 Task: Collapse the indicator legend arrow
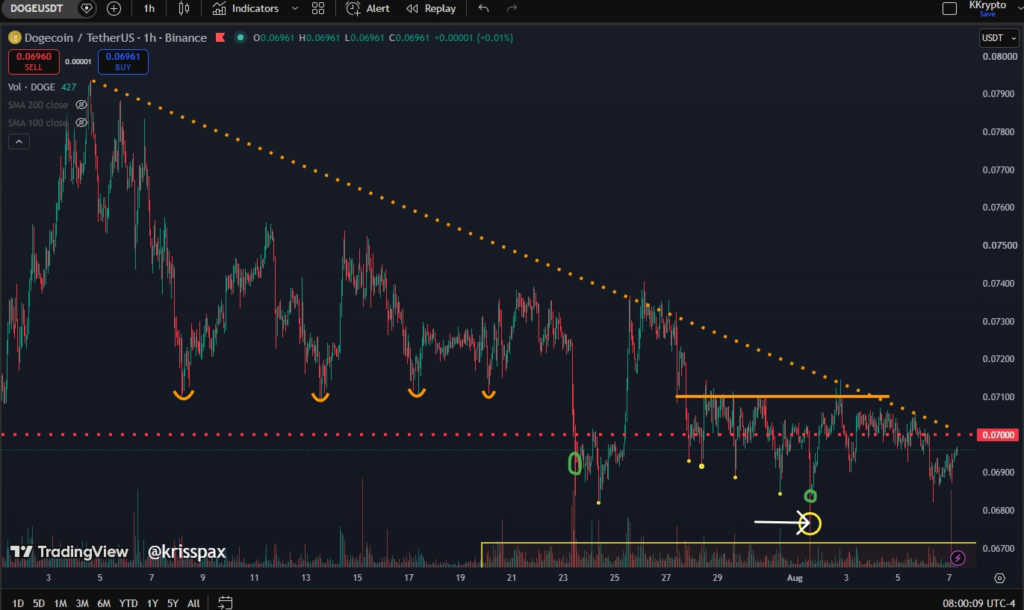coord(19,141)
